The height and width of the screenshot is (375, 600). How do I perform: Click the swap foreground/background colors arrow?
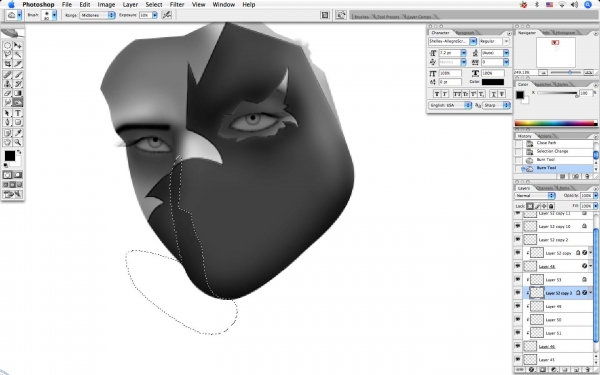[19, 152]
